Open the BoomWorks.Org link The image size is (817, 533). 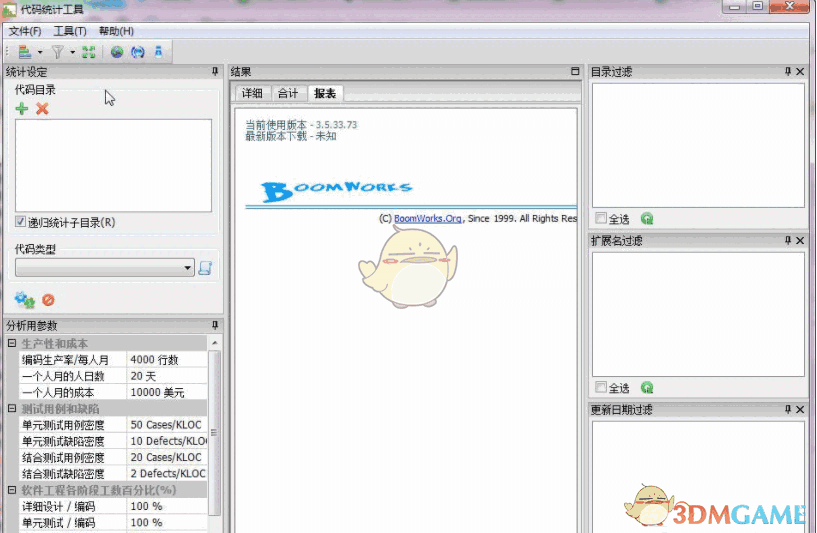pos(427,218)
